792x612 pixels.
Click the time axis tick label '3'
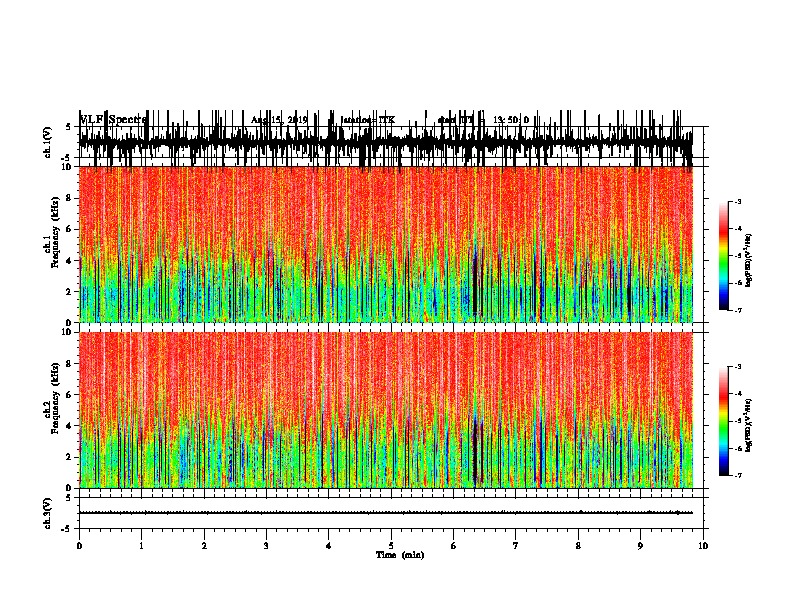tap(266, 546)
